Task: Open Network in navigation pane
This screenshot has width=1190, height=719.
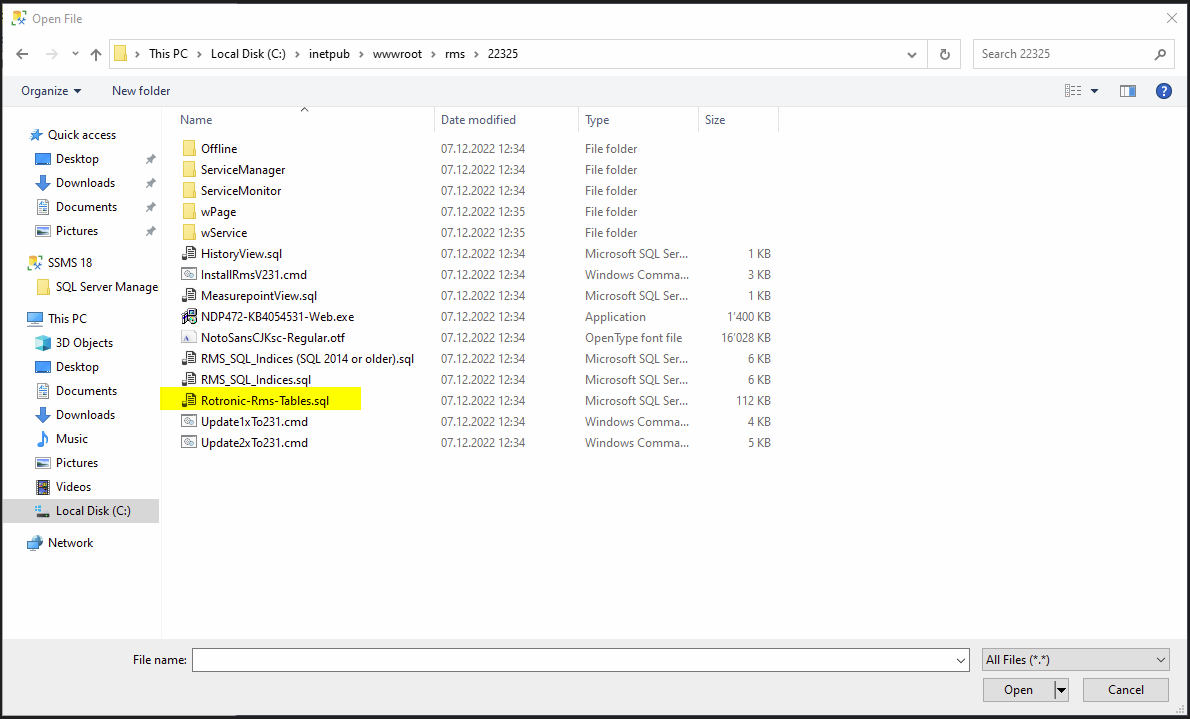Action: [70, 543]
